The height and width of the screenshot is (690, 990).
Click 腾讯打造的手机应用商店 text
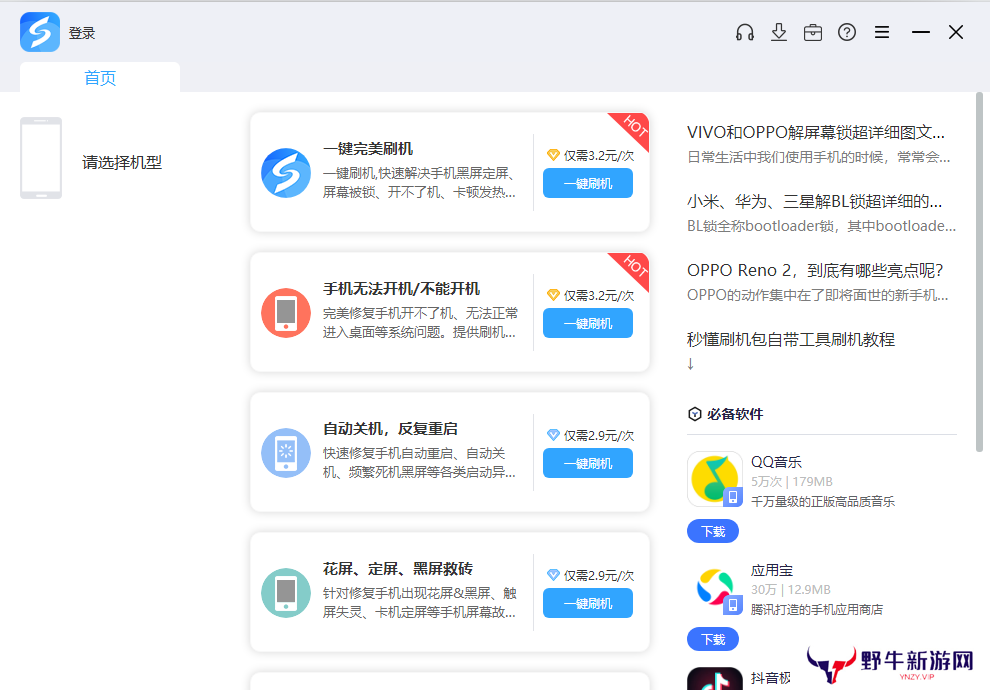pos(817,610)
